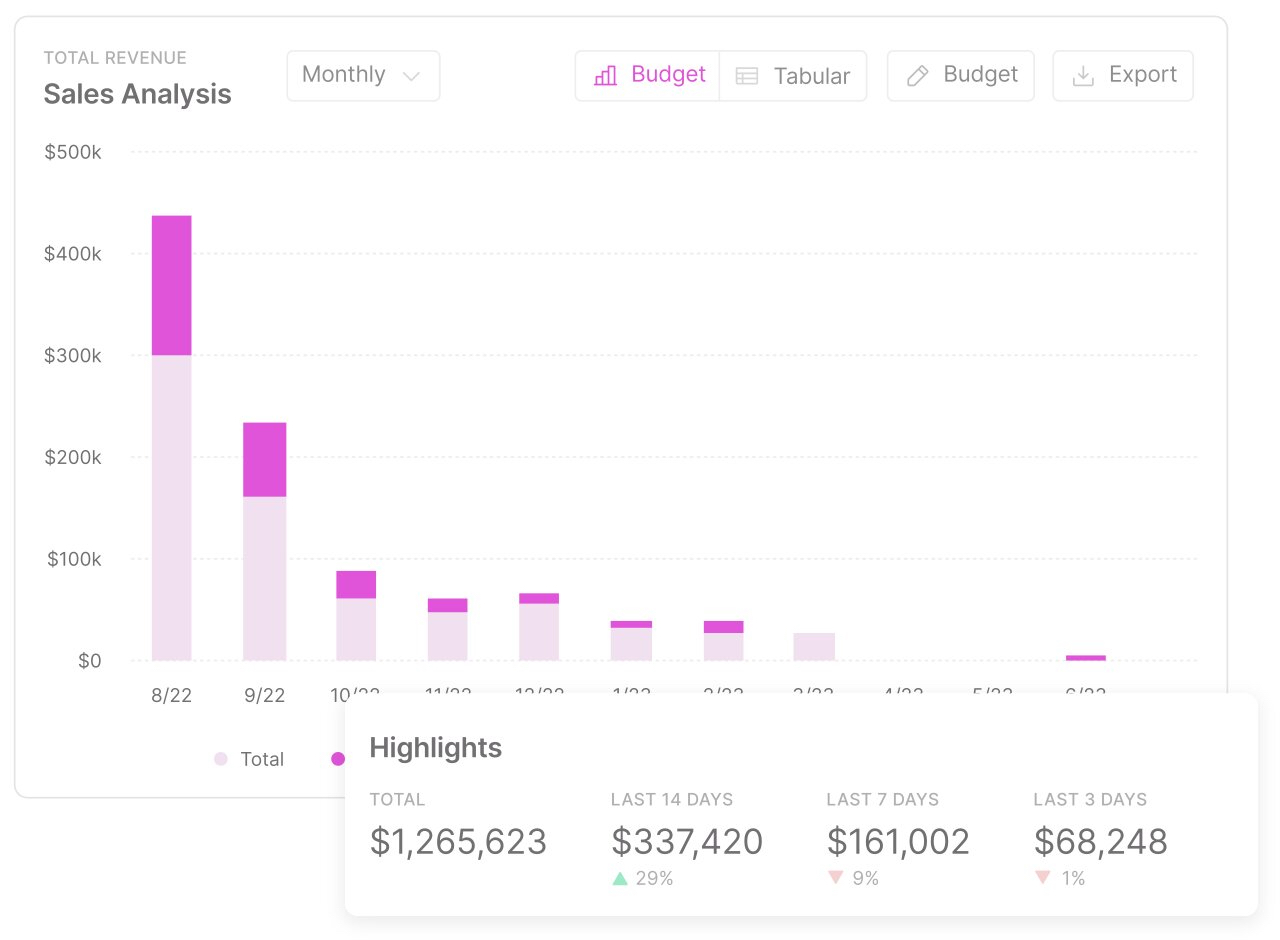The width and height of the screenshot is (1280, 940).
Task: Click the red down-arrow beside 1%
Action: (1042, 878)
